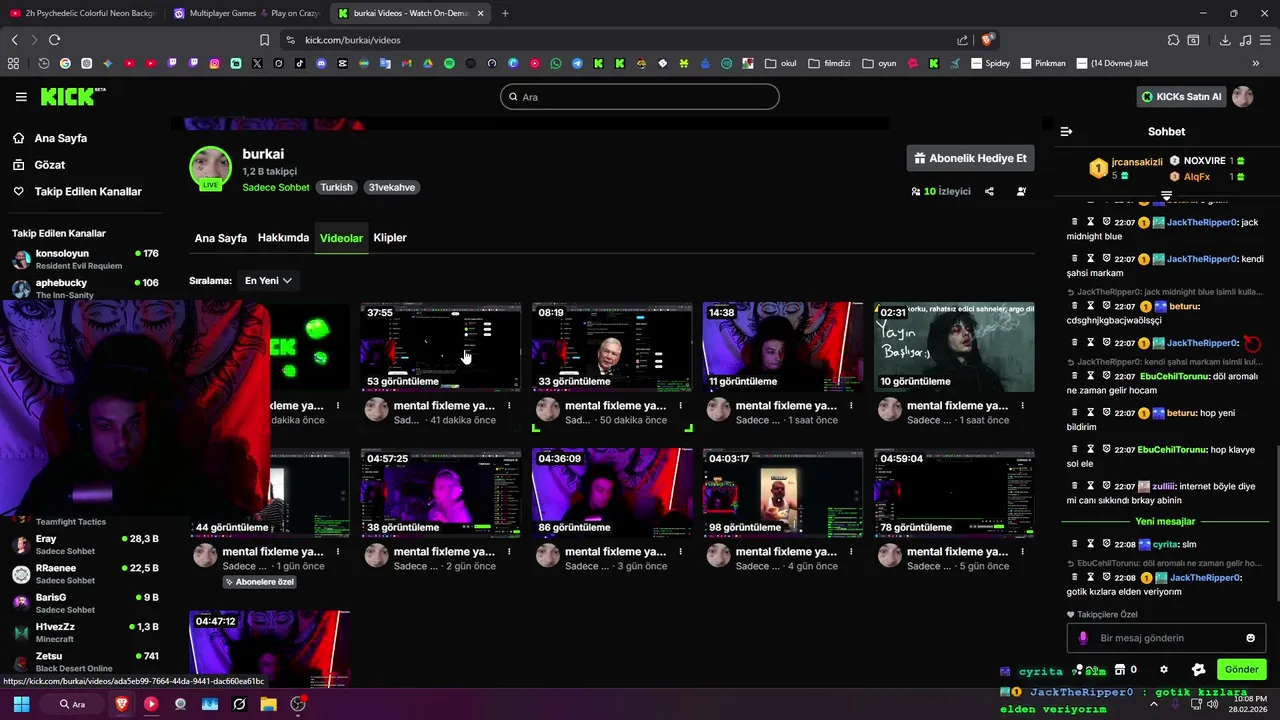1280x720 pixels.
Task: Open the user profile avatar menu
Action: point(1242,97)
